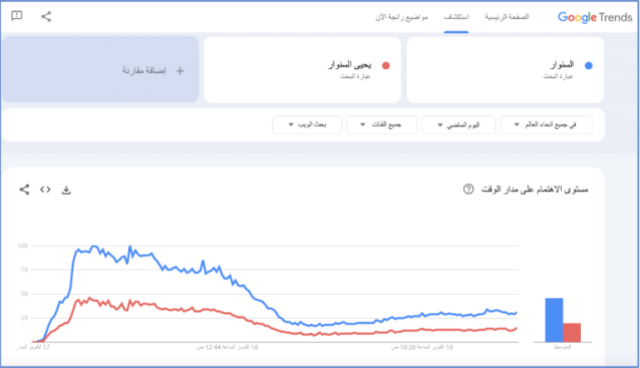Screen dimensions: 640x368
Task: Click the share icon in header
Action: point(46,16)
